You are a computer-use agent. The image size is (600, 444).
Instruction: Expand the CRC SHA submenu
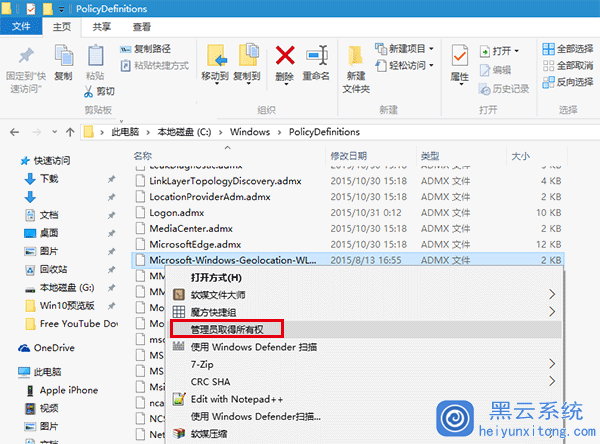coord(365,382)
